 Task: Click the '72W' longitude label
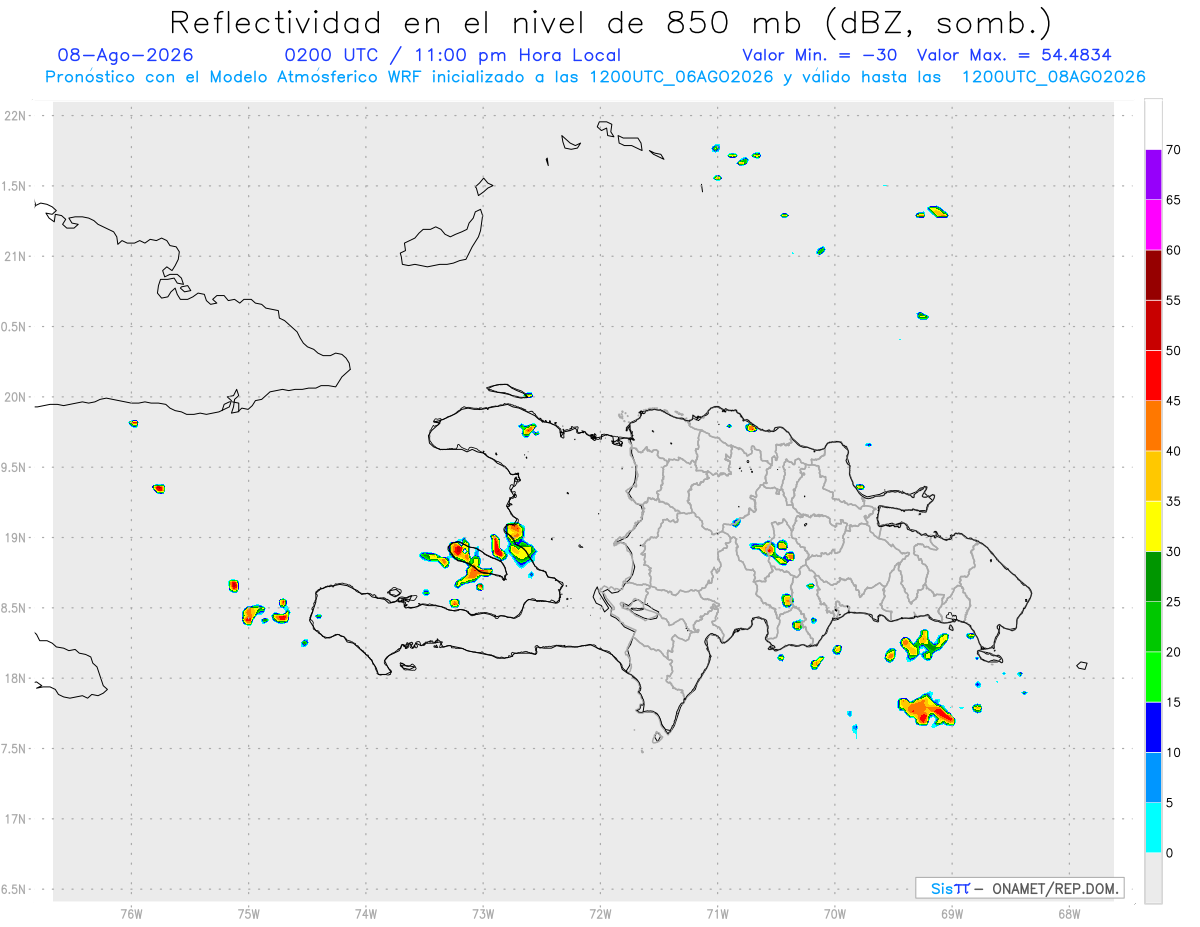click(x=600, y=913)
